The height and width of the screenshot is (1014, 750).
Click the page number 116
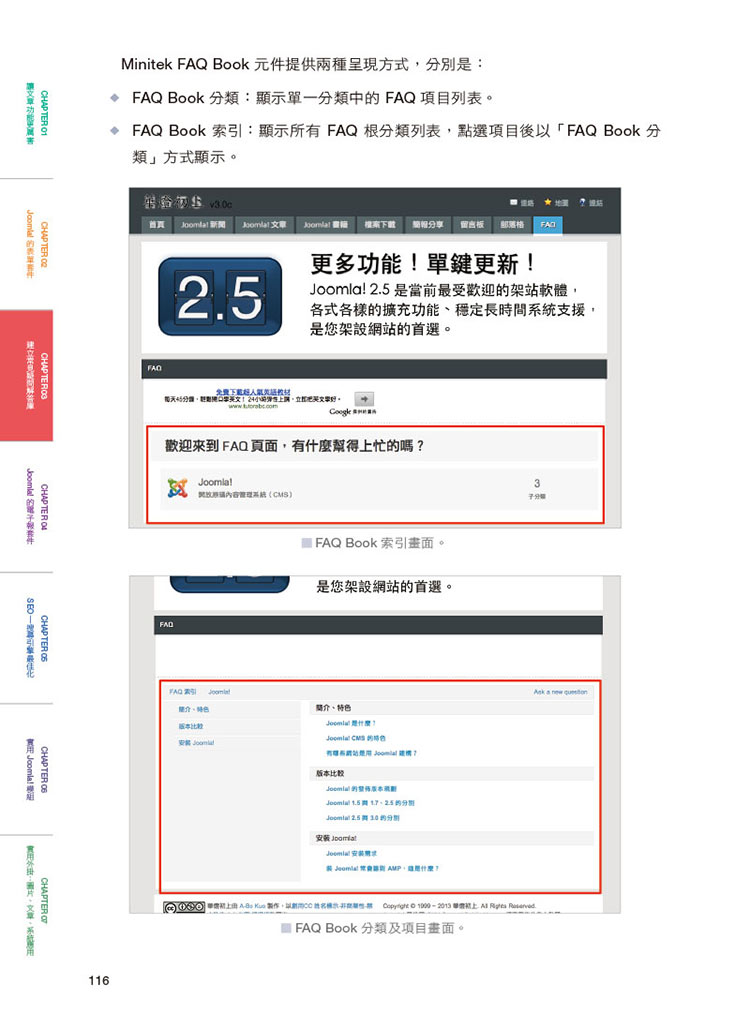99,980
